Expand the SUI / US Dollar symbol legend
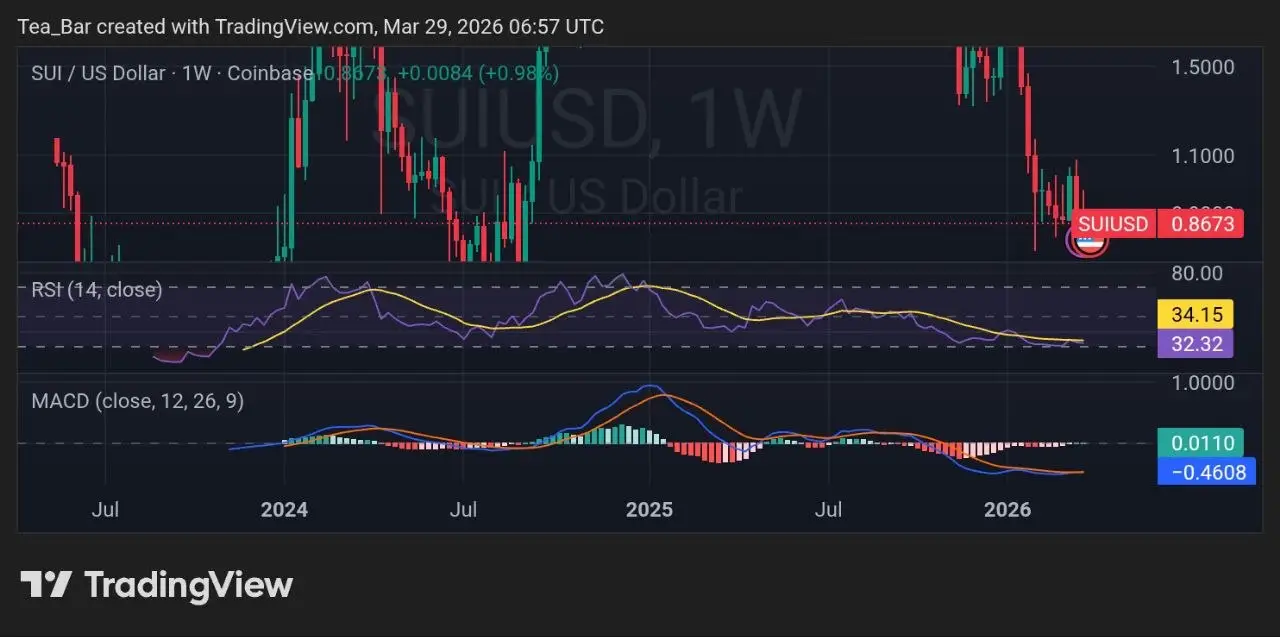 click(96, 73)
